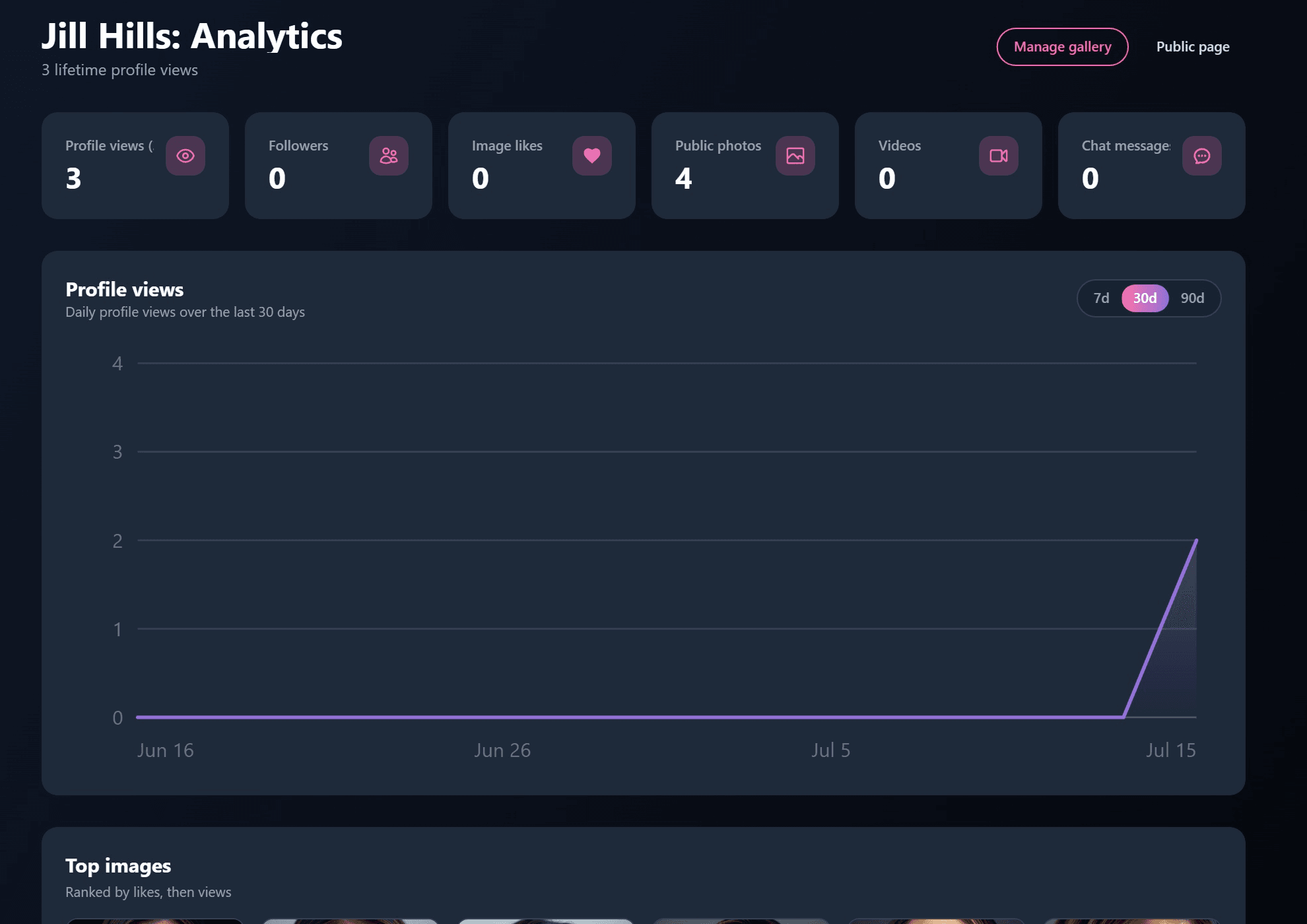Click the Top images section heading
The width and height of the screenshot is (1307, 924).
point(118,866)
